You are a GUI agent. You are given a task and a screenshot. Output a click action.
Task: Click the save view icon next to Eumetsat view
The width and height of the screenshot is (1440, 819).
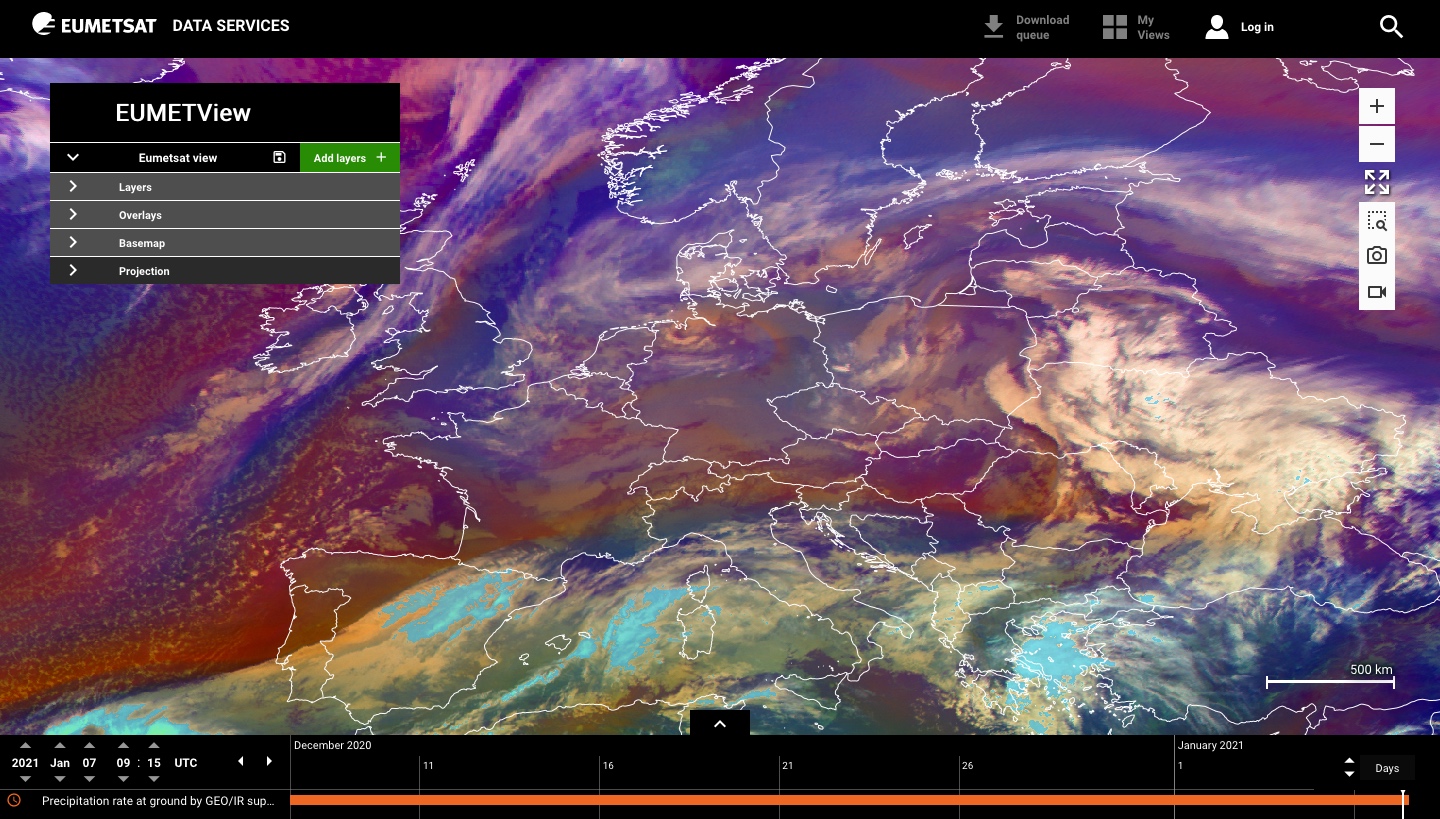click(x=279, y=157)
